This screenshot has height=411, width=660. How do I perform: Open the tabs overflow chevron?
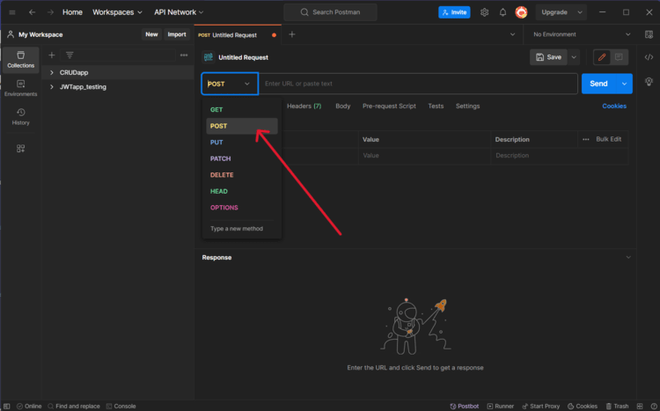[512, 35]
